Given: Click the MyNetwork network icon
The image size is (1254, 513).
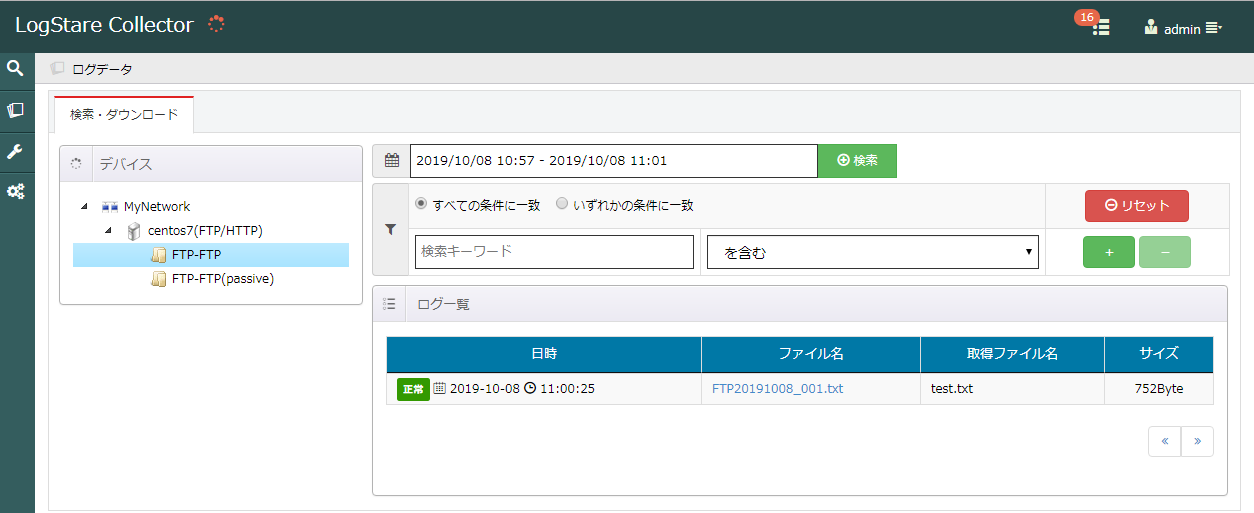Looking at the screenshot, I should point(110,207).
